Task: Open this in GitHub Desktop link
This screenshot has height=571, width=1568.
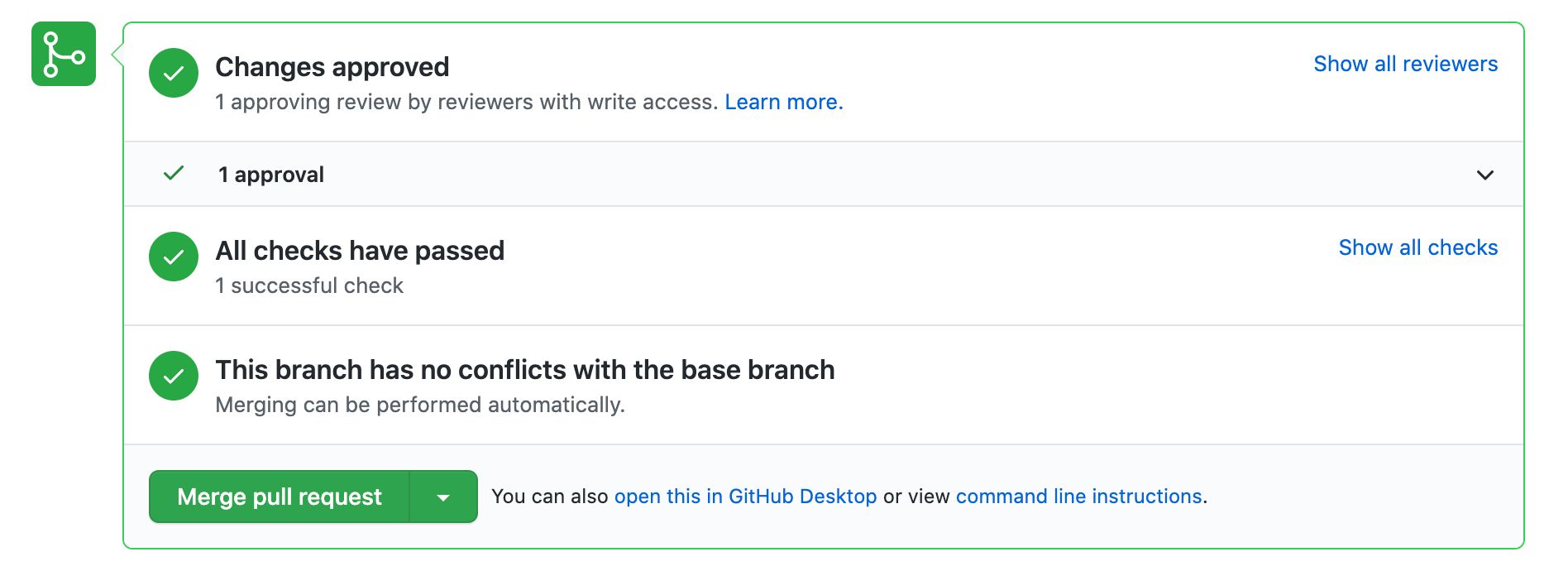Action: point(745,497)
